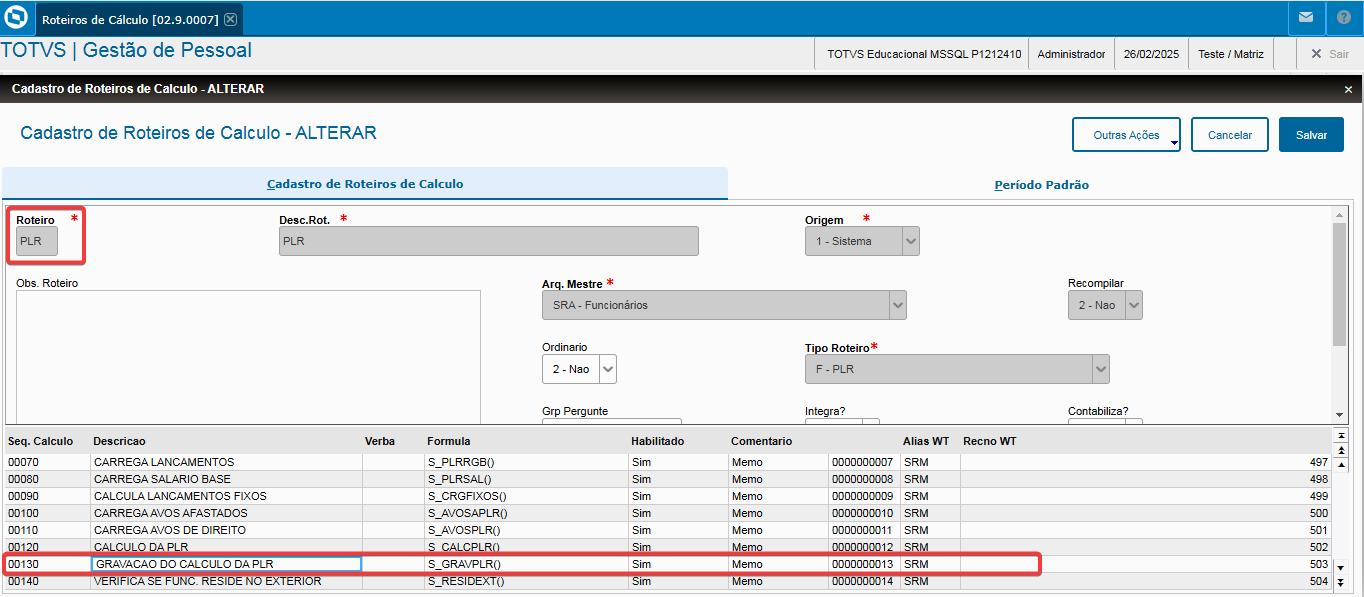
Task: Select the CALCULA LANCAMENTOS FIXOS description cell
Action: point(226,496)
